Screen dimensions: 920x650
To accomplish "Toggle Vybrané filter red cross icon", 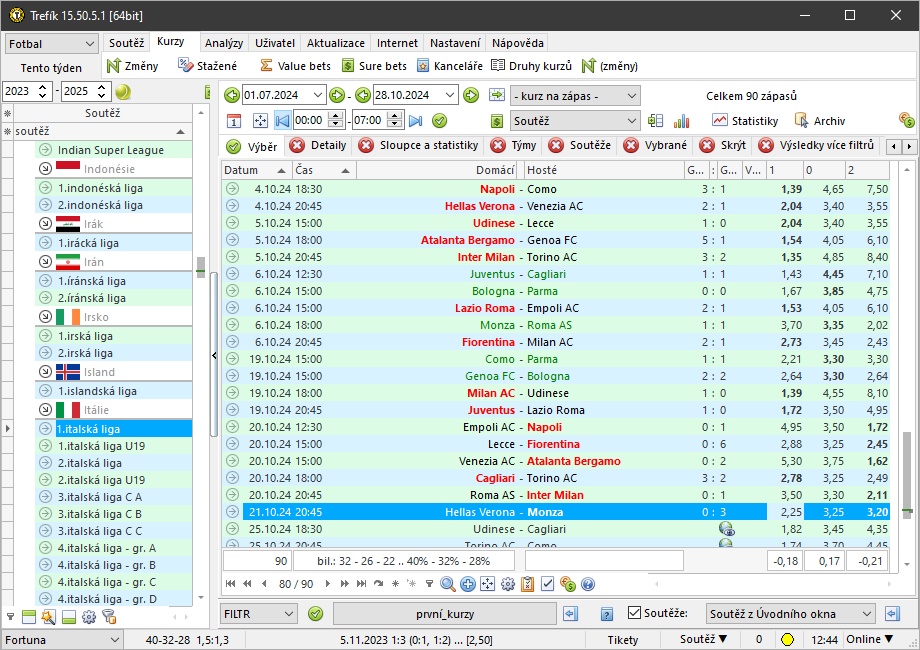I will [x=631, y=145].
